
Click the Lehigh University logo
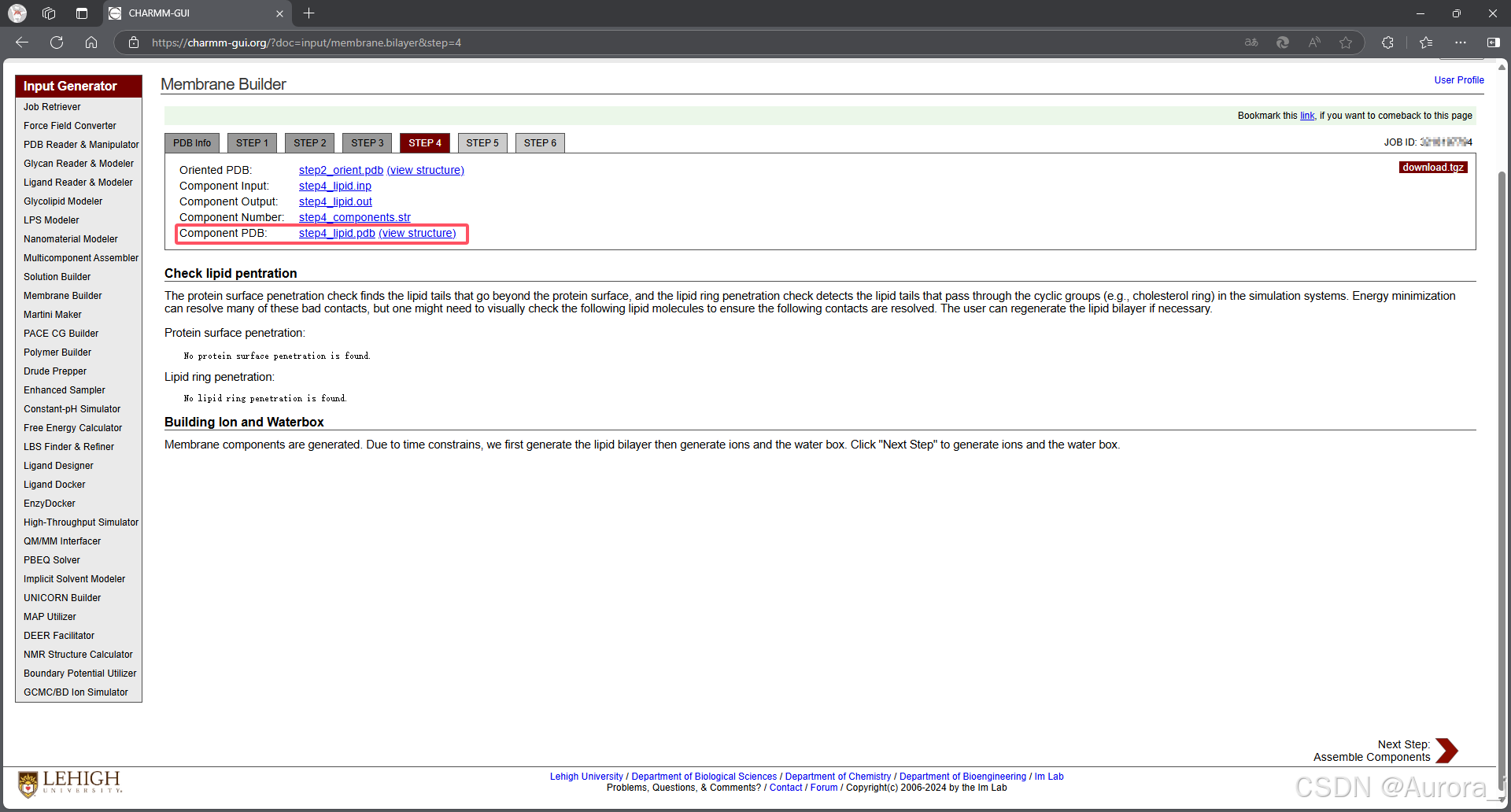click(x=69, y=784)
